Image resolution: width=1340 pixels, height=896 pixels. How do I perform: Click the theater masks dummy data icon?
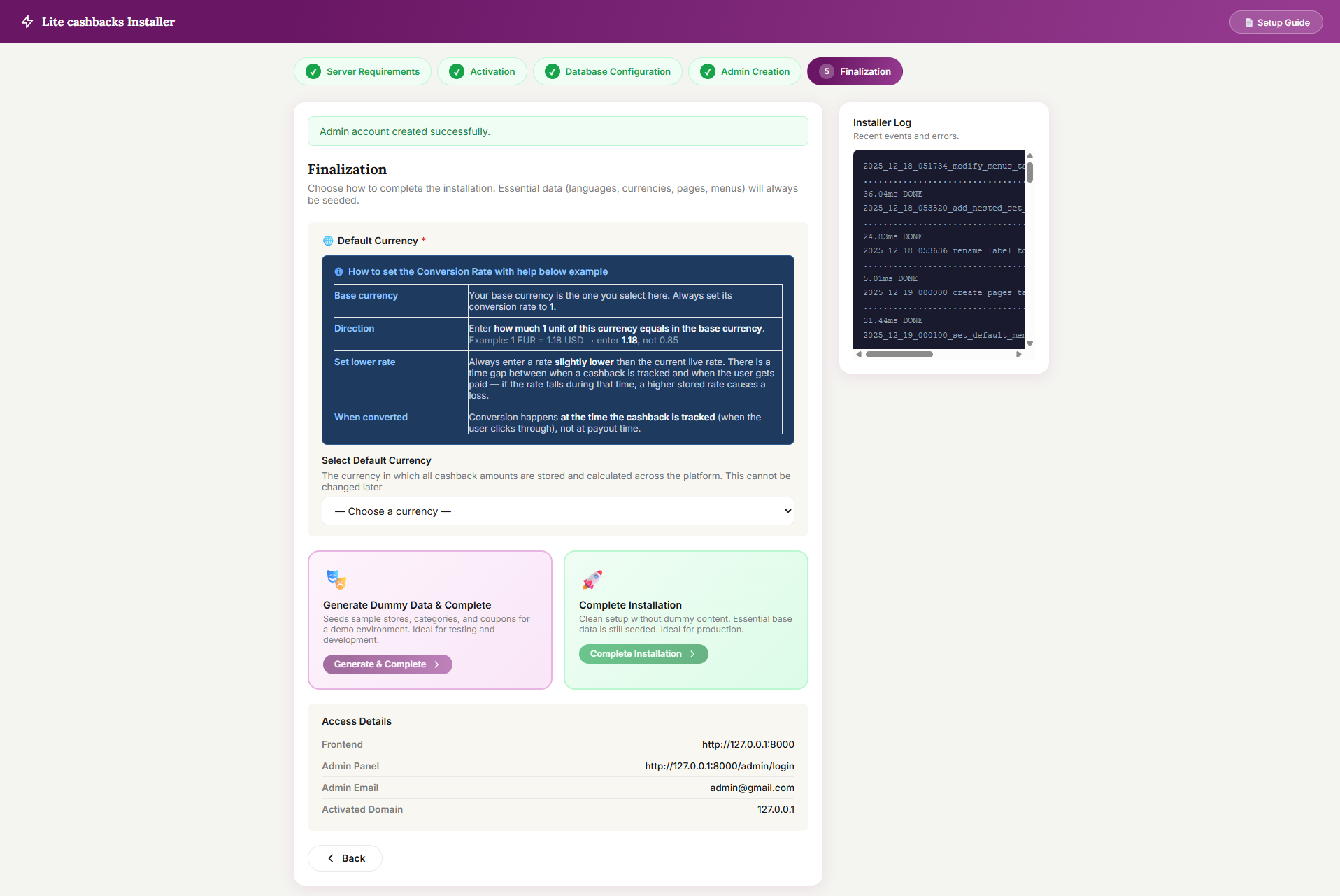(336, 579)
